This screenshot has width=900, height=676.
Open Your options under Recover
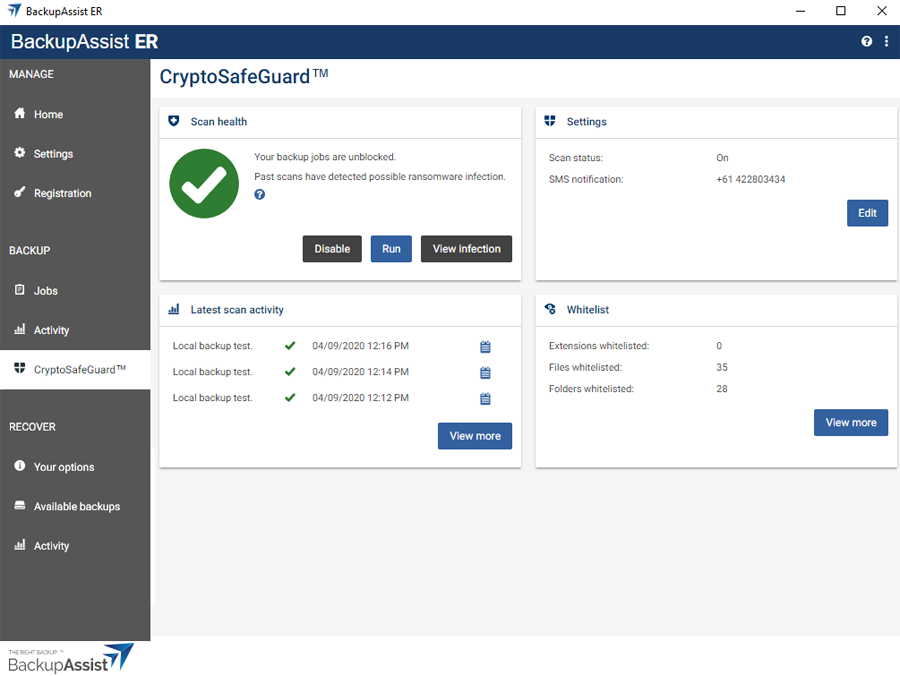(x=75, y=467)
